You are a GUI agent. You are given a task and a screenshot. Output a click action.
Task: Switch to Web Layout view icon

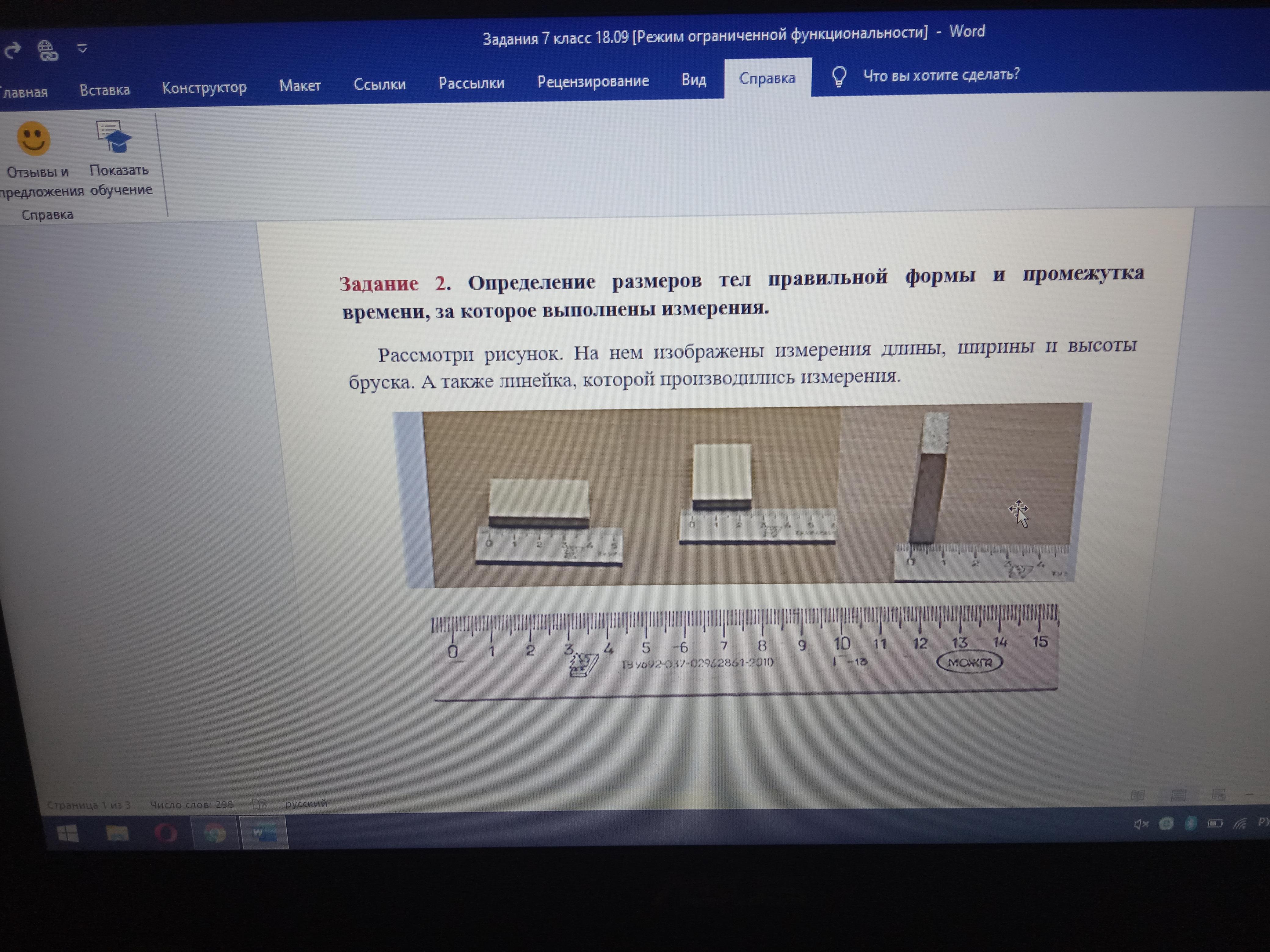click(x=1218, y=795)
